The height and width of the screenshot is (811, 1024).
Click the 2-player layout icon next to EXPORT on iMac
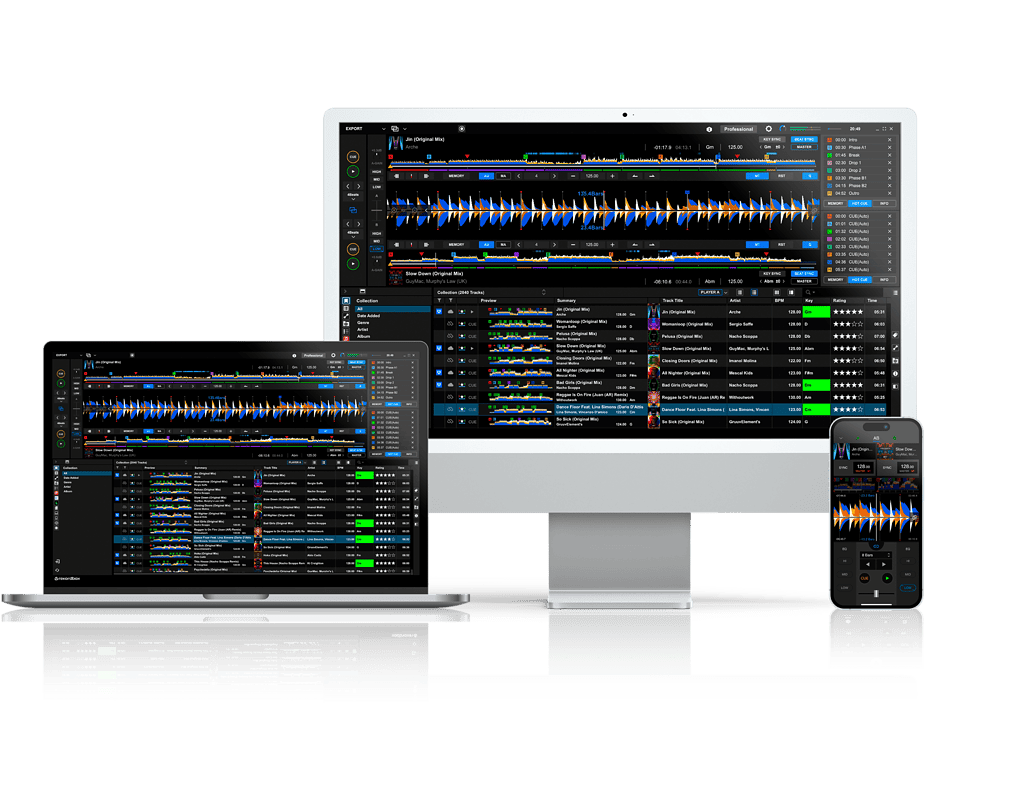click(x=394, y=129)
